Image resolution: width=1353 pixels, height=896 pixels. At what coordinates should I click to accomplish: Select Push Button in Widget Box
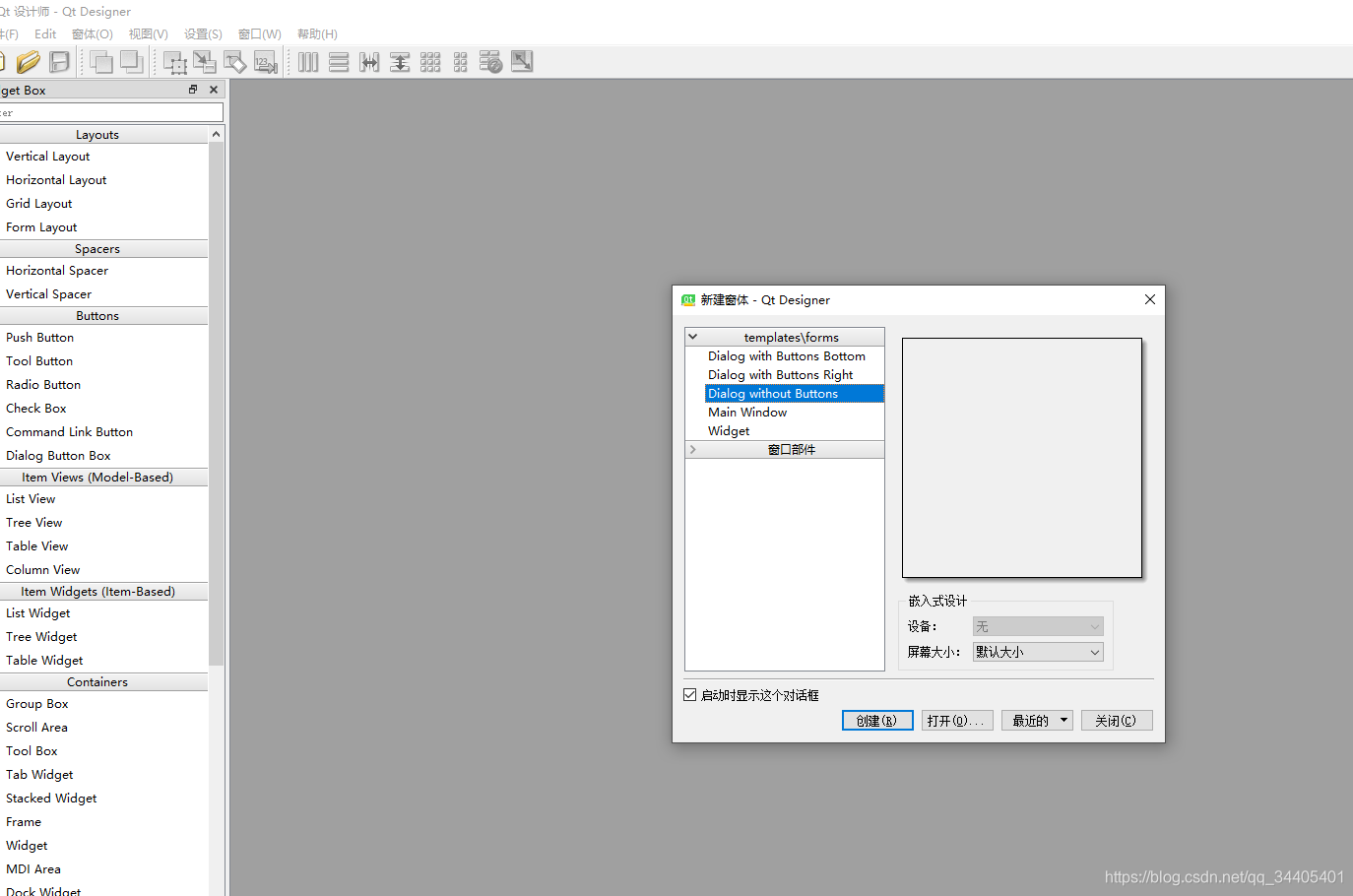[x=39, y=338]
